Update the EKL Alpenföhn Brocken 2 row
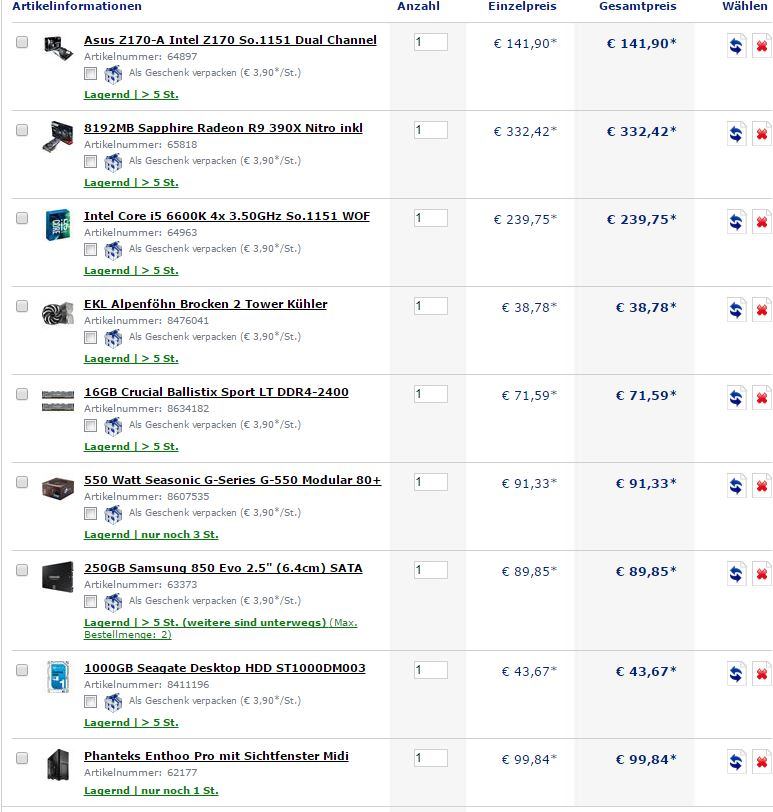 [x=736, y=310]
